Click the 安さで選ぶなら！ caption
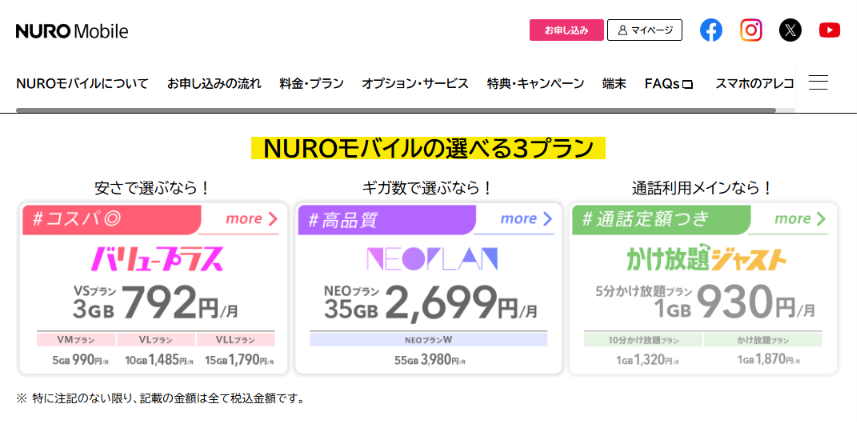The height and width of the screenshot is (422, 857). pyautogui.click(x=152, y=189)
